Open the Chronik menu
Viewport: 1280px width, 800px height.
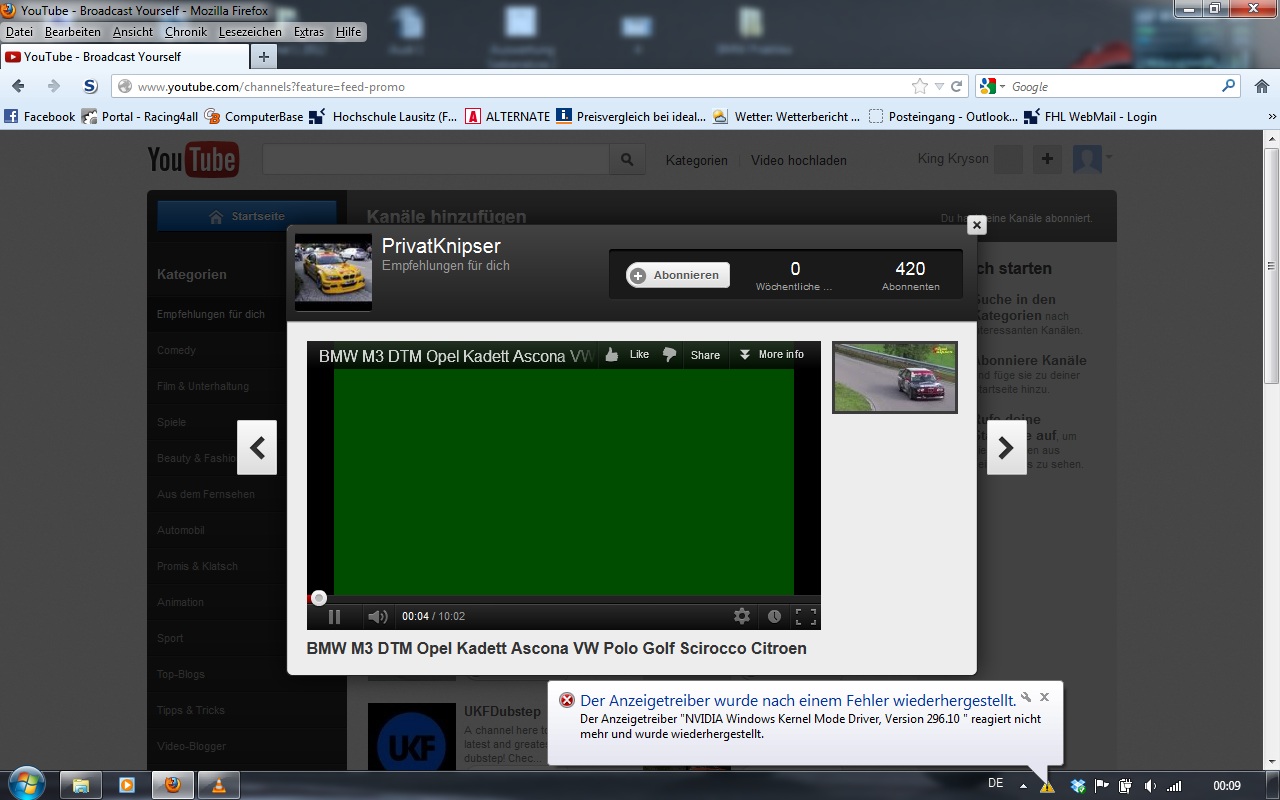pyautogui.click(x=186, y=32)
